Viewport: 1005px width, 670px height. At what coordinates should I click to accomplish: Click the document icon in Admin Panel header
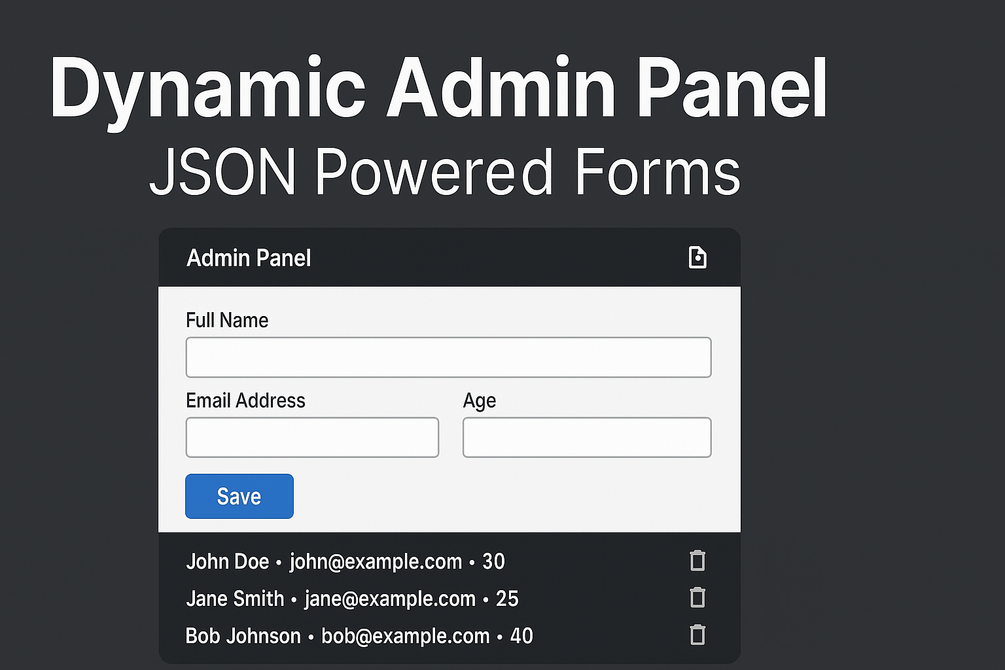click(x=698, y=258)
